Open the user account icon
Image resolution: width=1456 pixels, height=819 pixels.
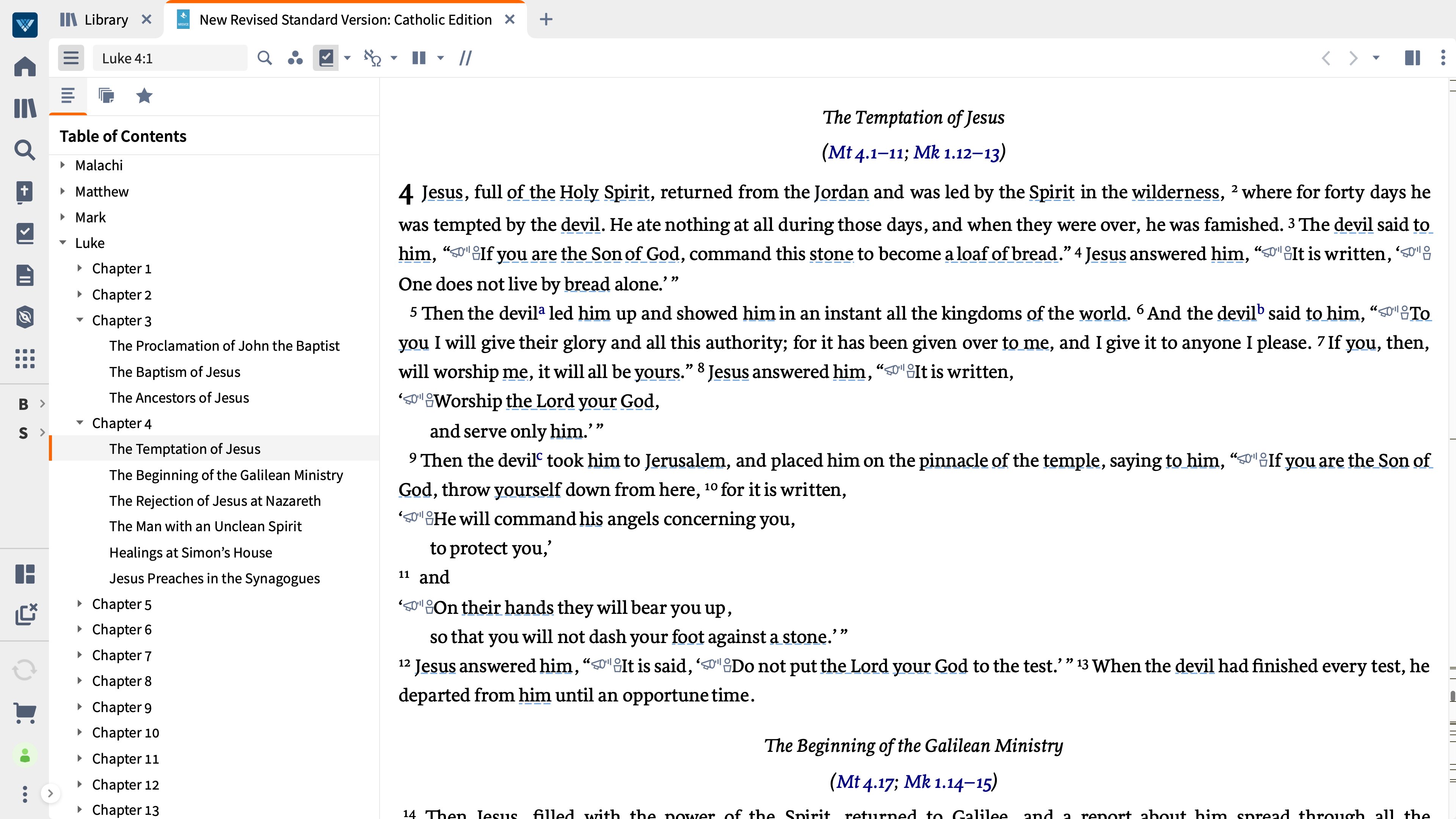pos(25,756)
